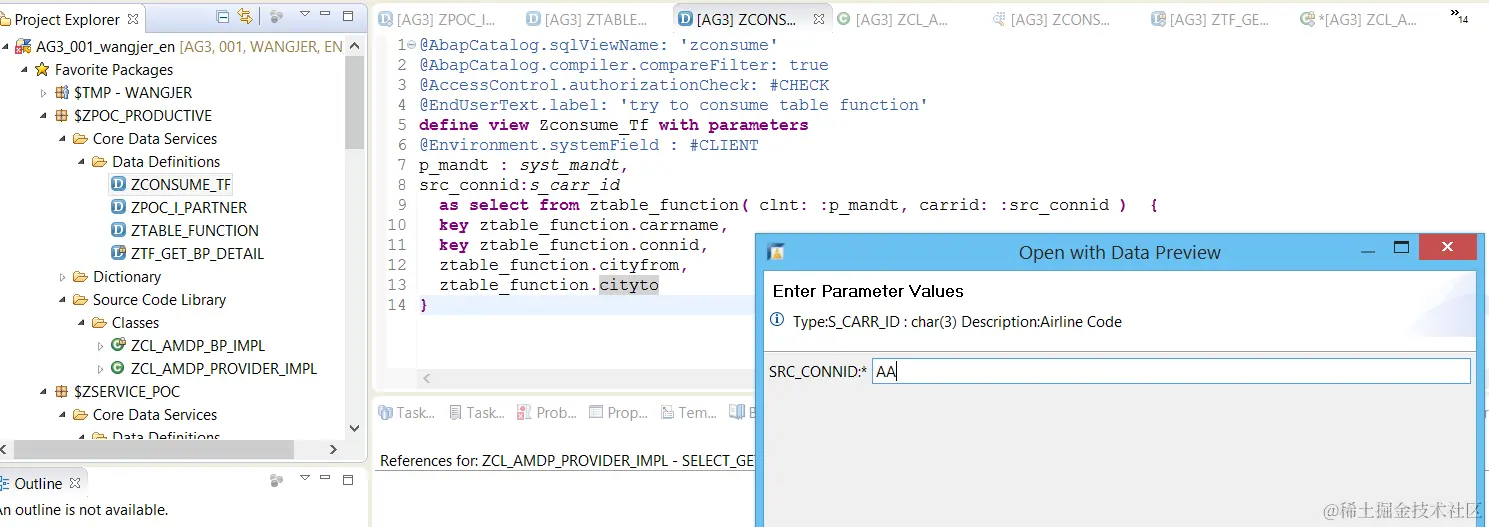Screen dimensions: 1489x527
Task: Collapse the annotation block fold marker on line 1
Action: 413,45
